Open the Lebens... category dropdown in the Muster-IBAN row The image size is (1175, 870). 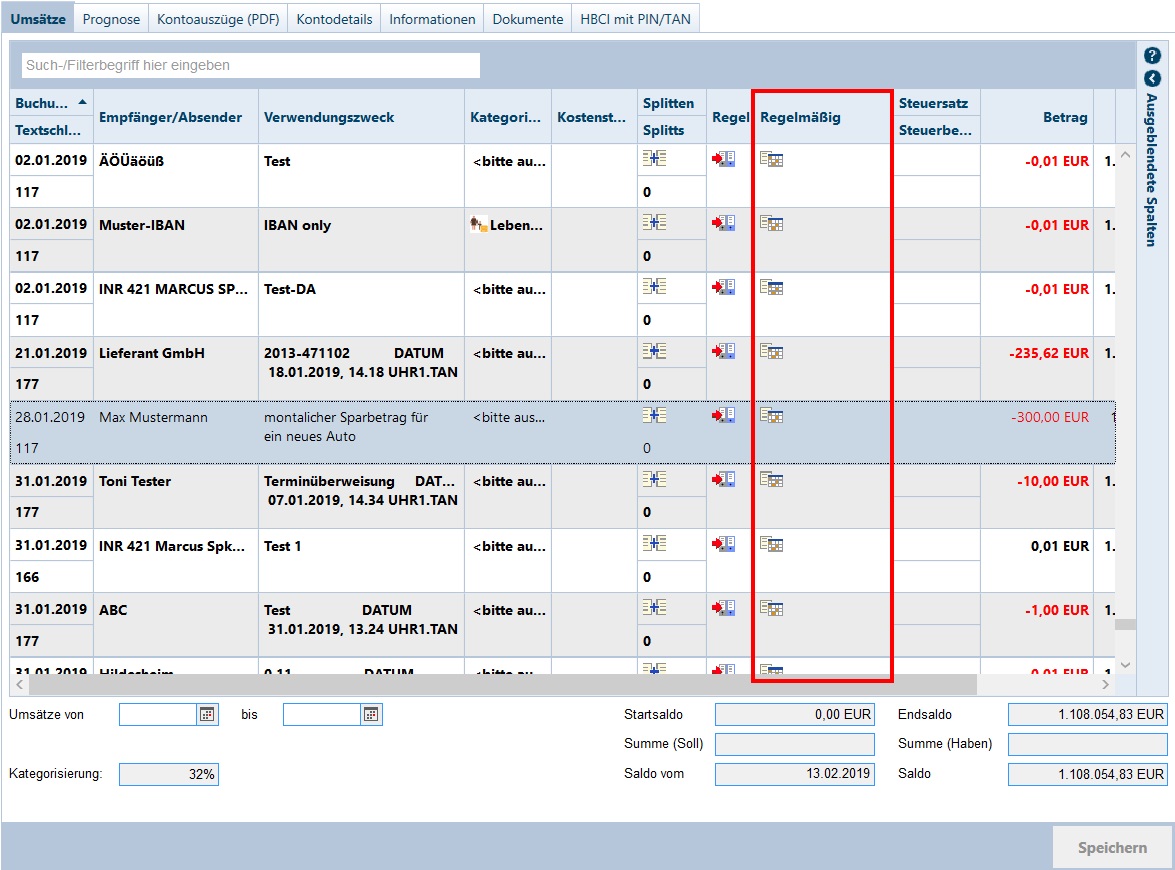tap(508, 225)
